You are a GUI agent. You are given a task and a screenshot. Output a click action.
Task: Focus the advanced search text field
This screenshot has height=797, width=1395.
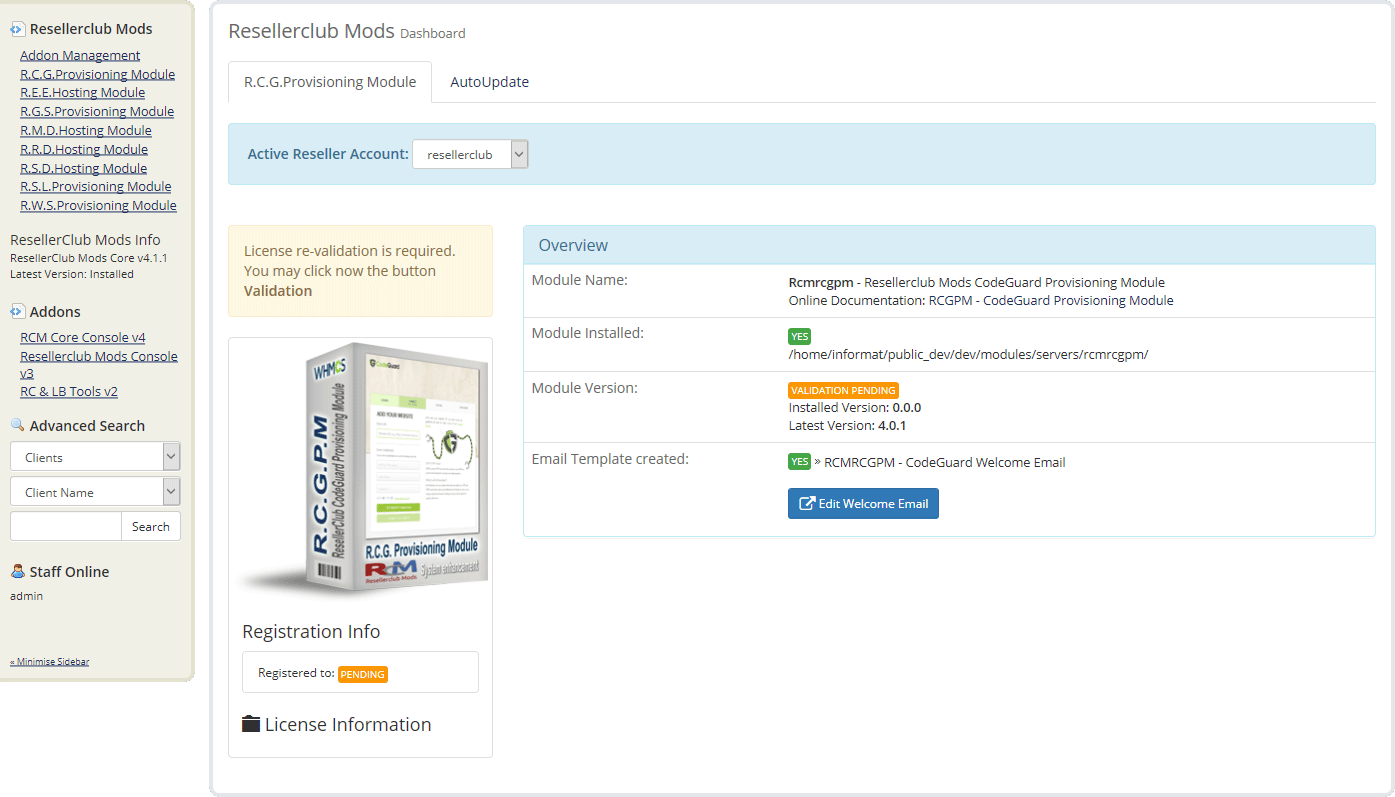pyautogui.click(x=66, y=526)
